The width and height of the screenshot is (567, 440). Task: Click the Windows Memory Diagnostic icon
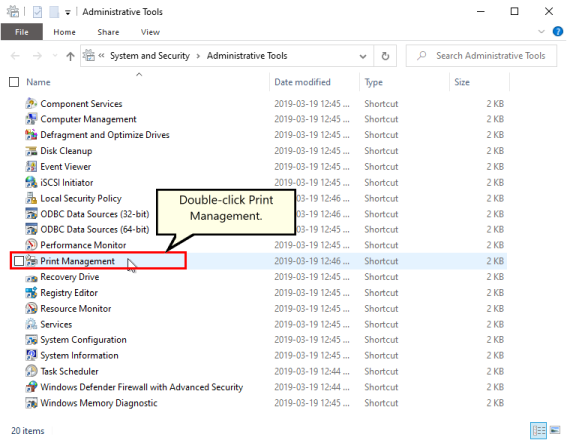pyautogui.click(x=31, y=403)
